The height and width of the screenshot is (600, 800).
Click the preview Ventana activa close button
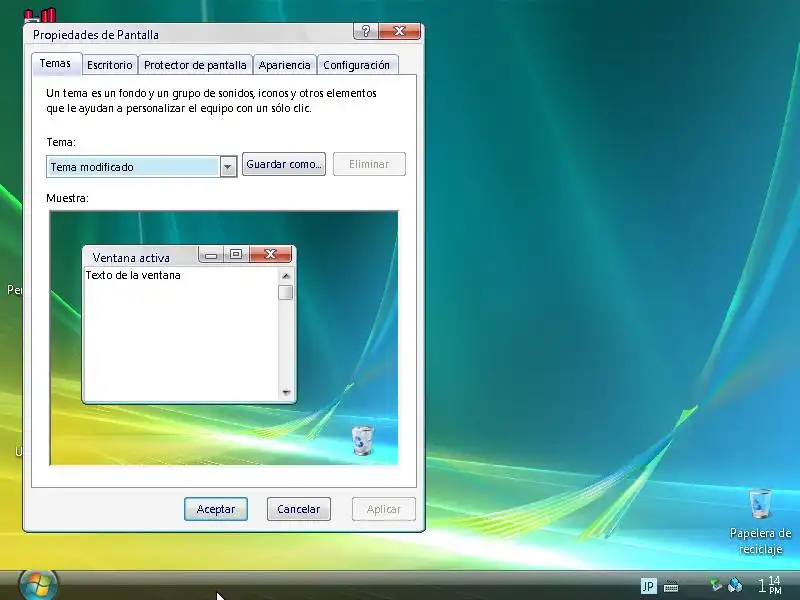click(x=270, y=254)
